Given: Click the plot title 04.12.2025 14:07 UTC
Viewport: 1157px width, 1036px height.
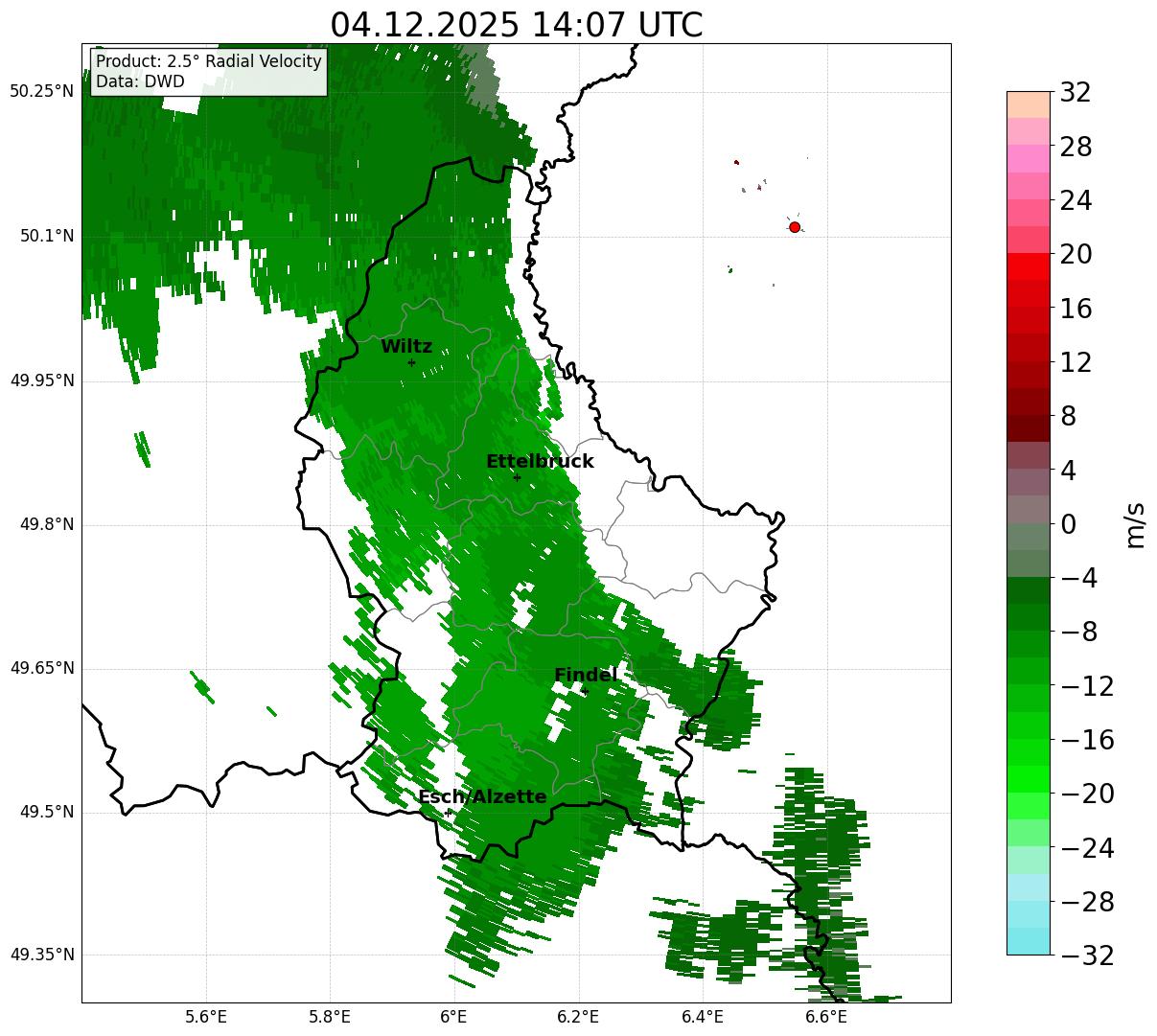Looking at the screenshot, I should tap(517, 25).
